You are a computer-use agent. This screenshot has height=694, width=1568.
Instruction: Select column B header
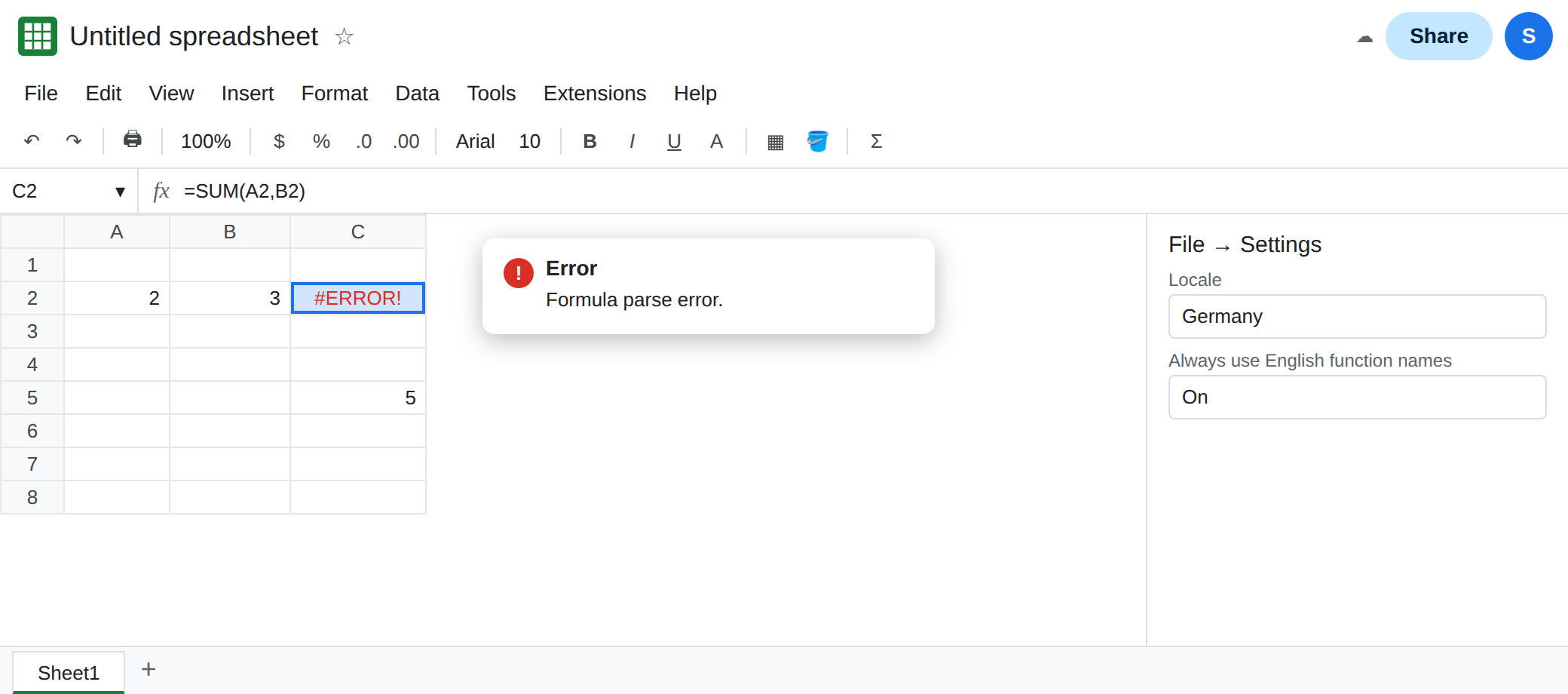pyautogui.click(x=230, y=232)
